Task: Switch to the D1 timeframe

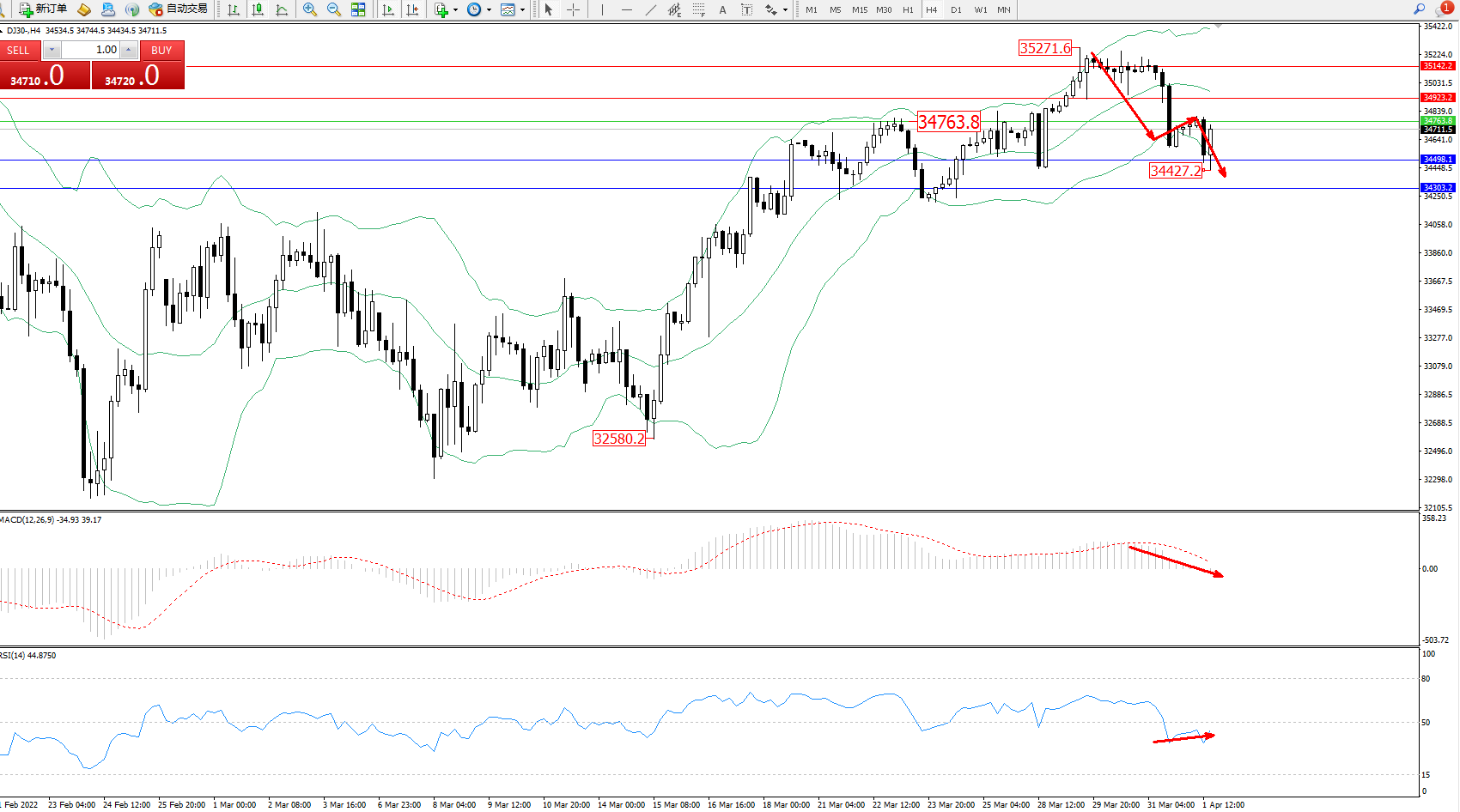Action: pos(956,9)
